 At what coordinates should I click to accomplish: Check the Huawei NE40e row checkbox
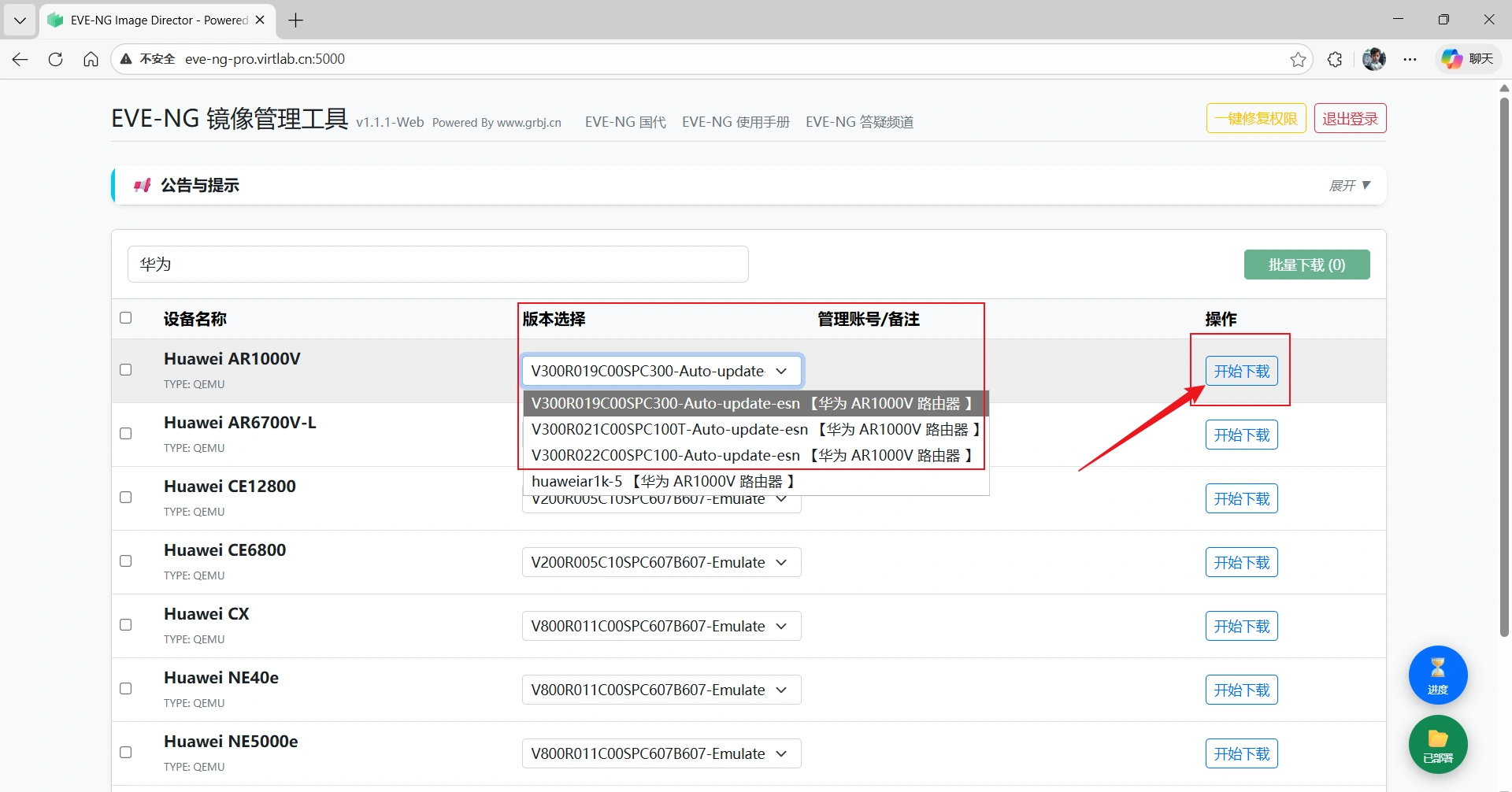(x=125, y=689)
